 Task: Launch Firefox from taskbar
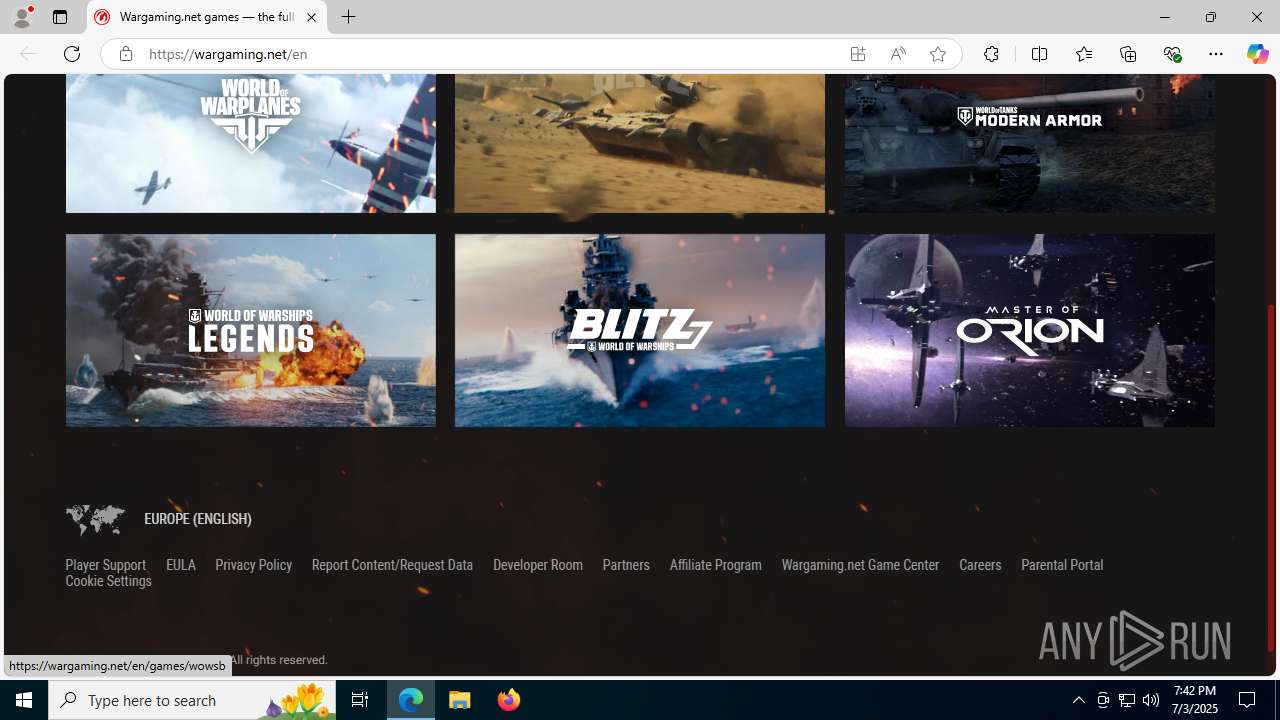(509, 700)
